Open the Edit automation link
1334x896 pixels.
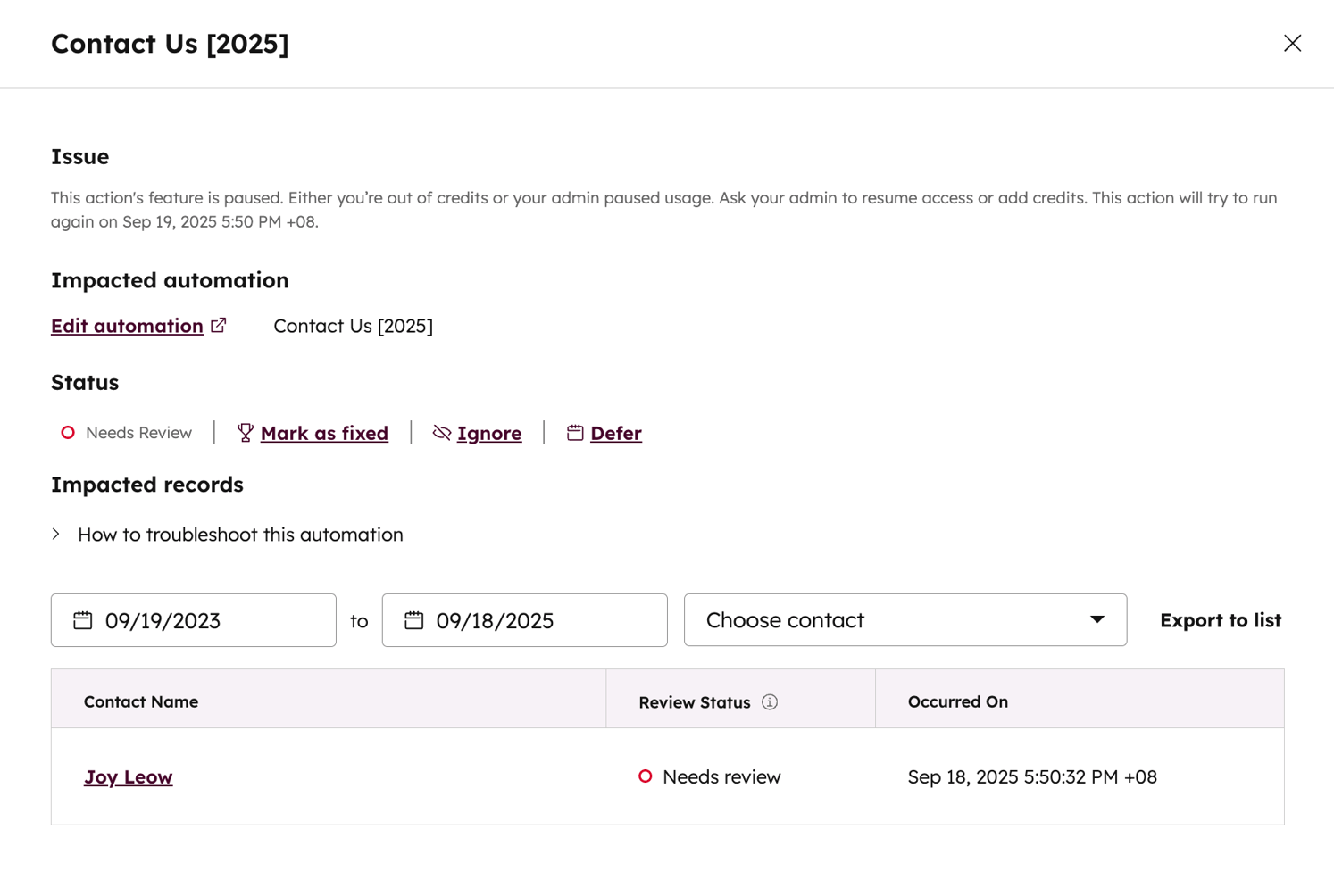127,326
